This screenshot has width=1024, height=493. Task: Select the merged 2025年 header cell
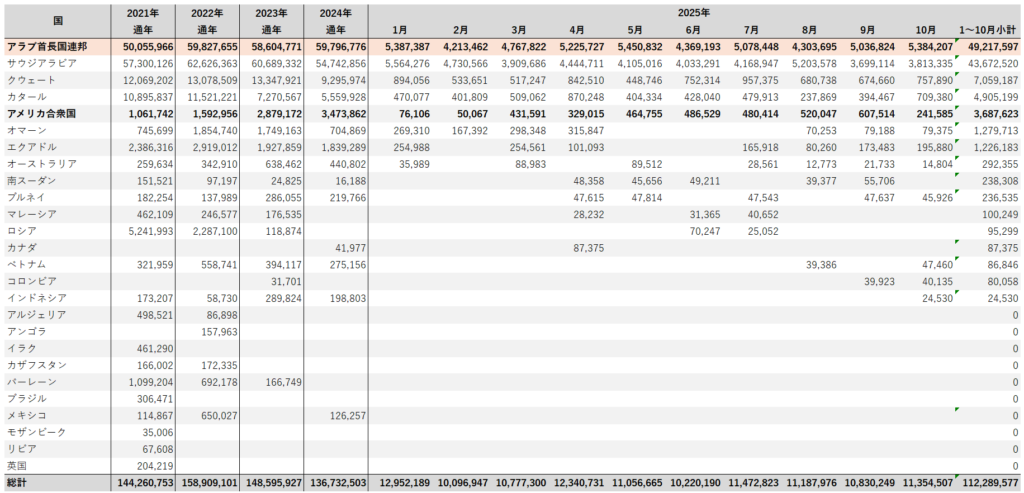pyautogui.click(x=694, y=13)
